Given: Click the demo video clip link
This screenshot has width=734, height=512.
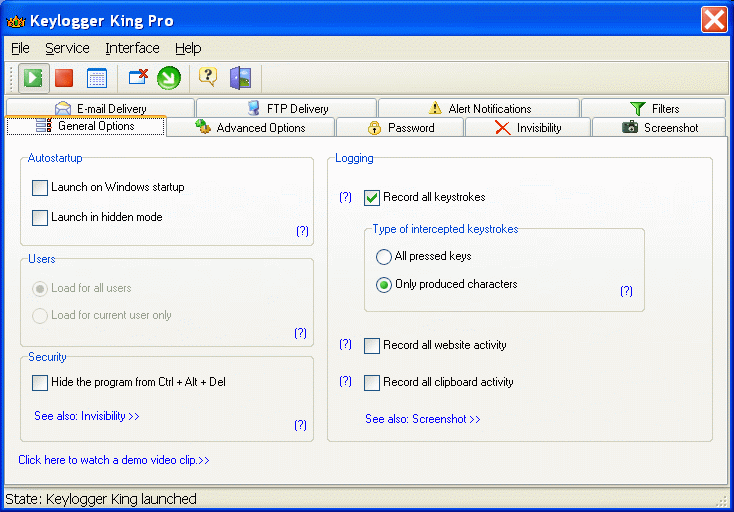Looking at the screenshot, I should pos(114,460).
